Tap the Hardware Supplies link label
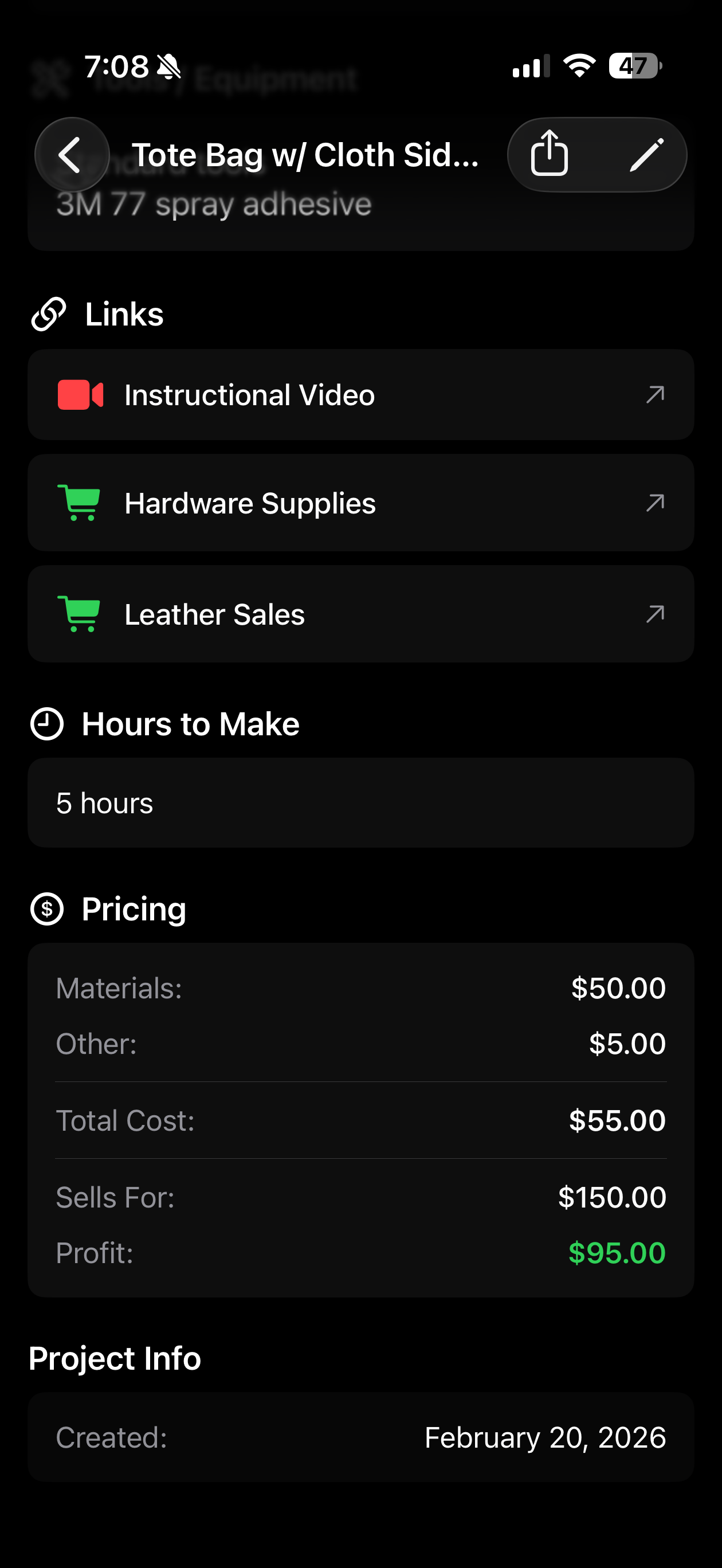 click(250, 503)
